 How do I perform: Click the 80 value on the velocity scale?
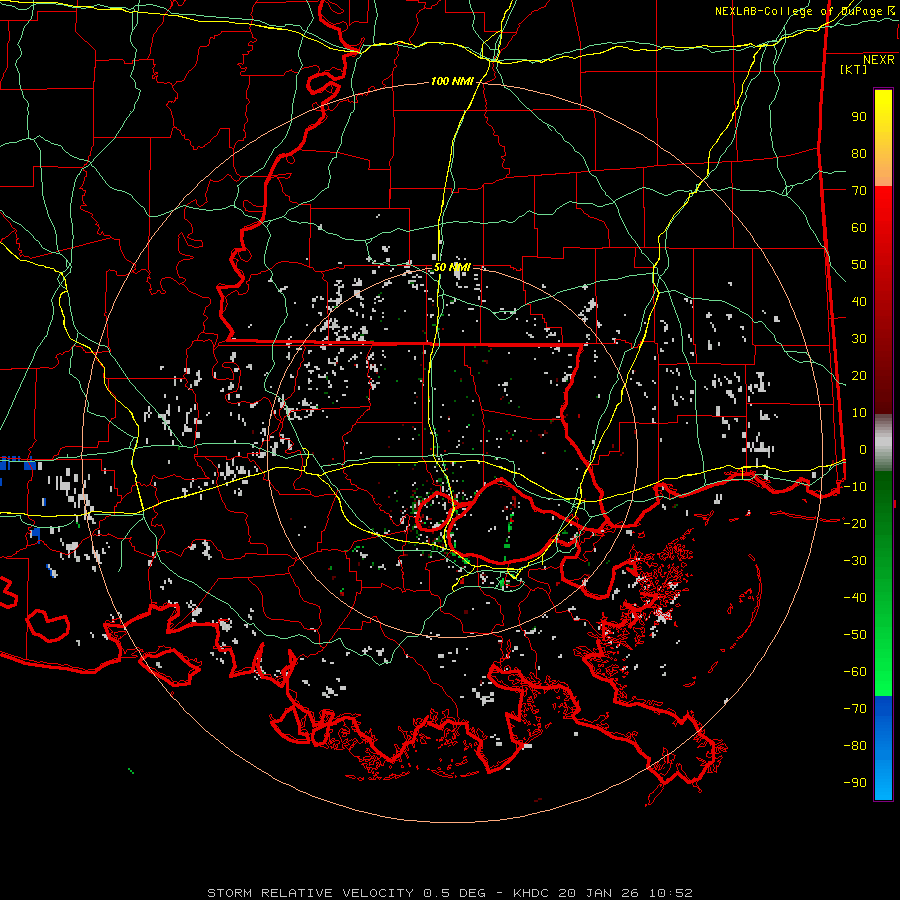(x=859, y=154)
